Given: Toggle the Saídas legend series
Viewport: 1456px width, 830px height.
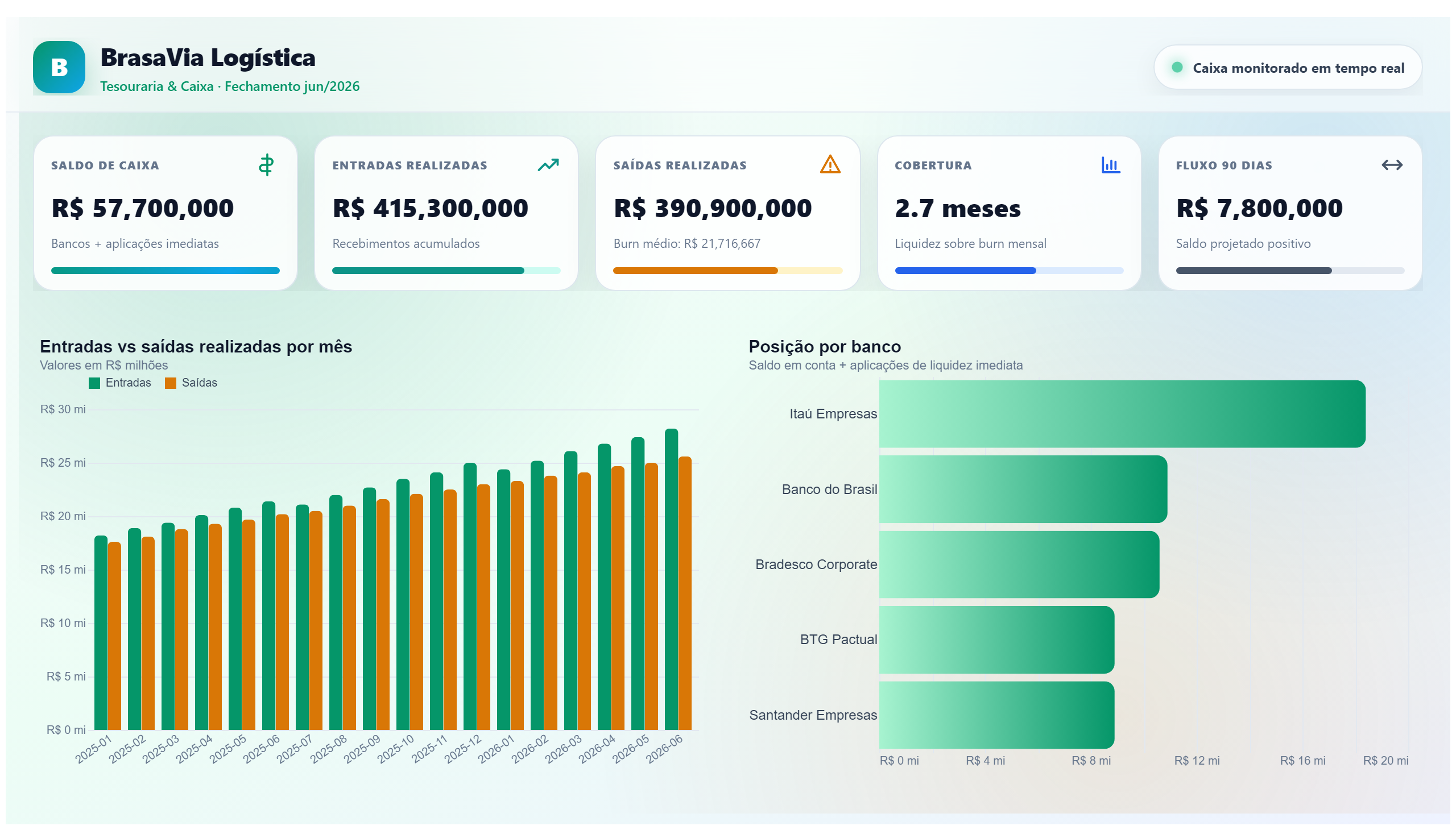Looking at the screenshot, I should coord(191,383).
